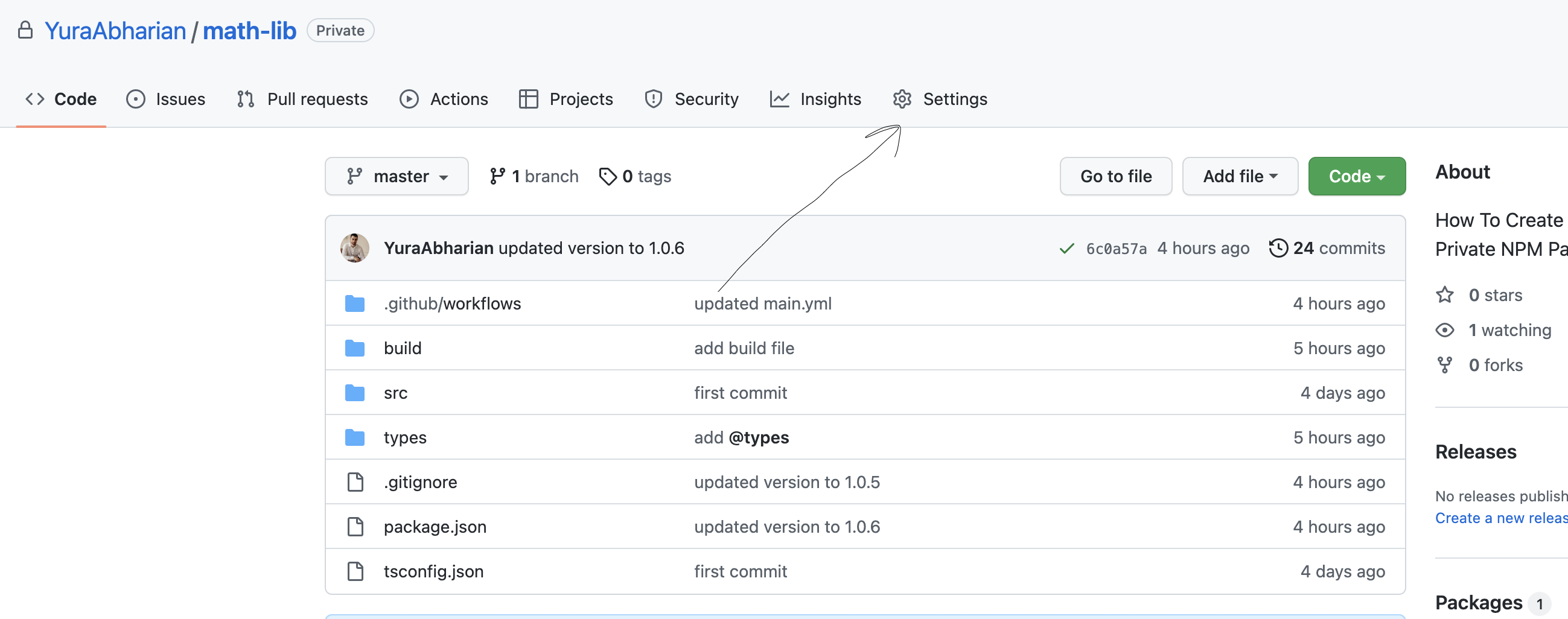Open the .github/workflows folder
Viewport: 1568px width, 619px height.
pyautogui.click(x=452, y=303)
